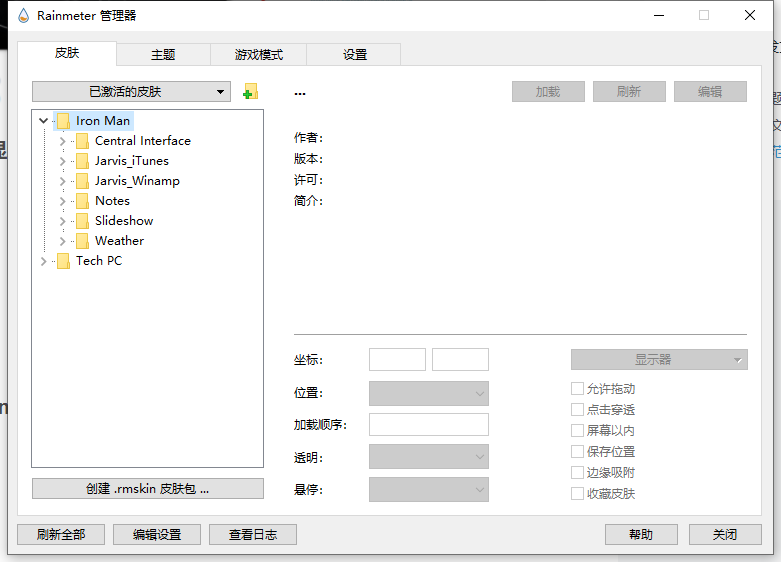781x562 pixels.
Task: Open the 悬停 combo box
Action: pyautogui.click(x=429, y=490)
